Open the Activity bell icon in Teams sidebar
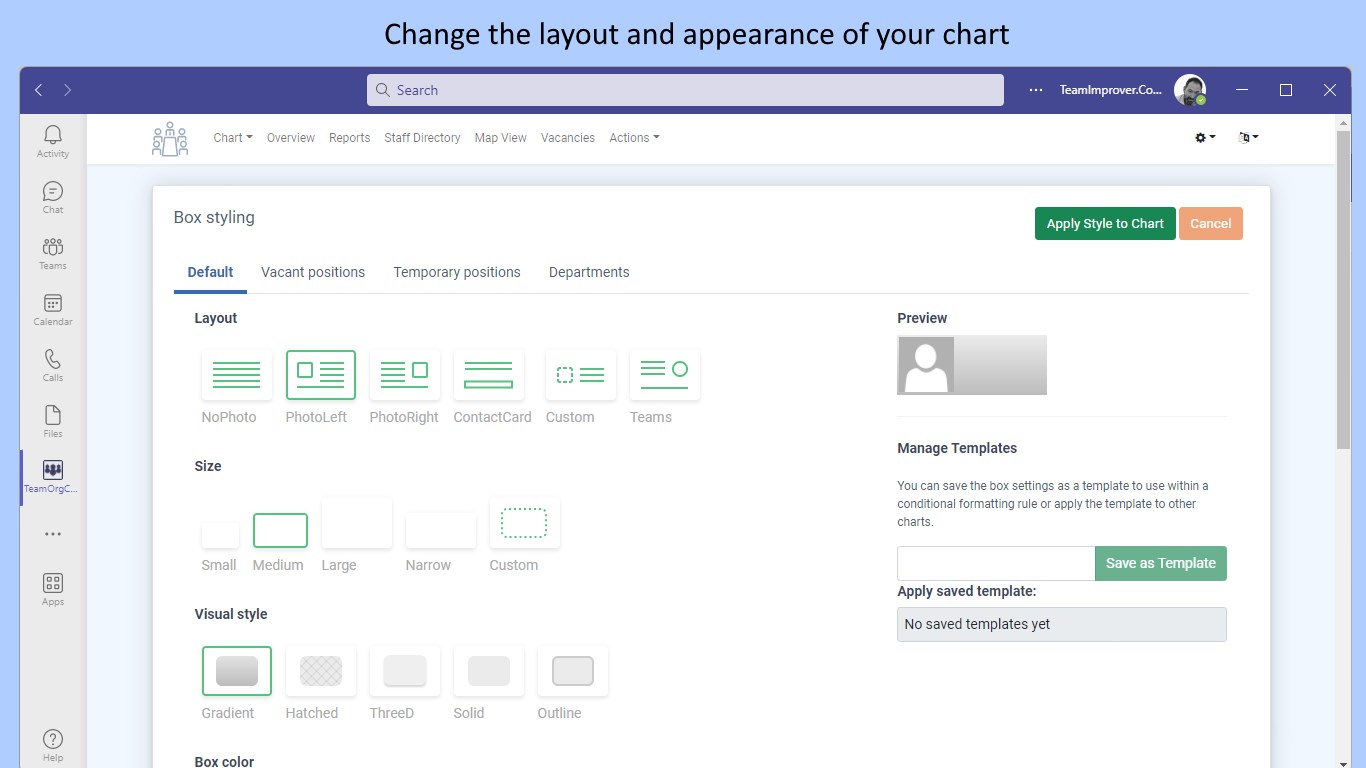Image resolution: width=1366 pixels, height=768 pixels. pos(53,141)
